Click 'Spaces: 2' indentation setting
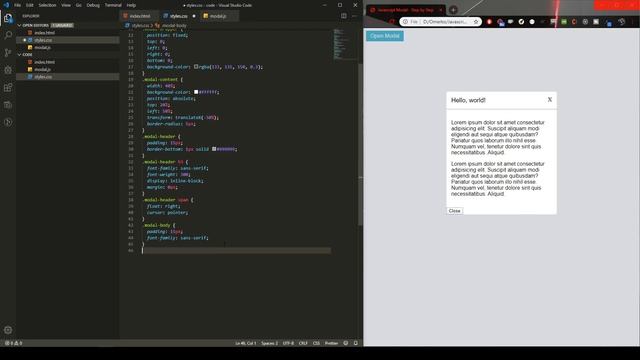 [x=269, y=343]
